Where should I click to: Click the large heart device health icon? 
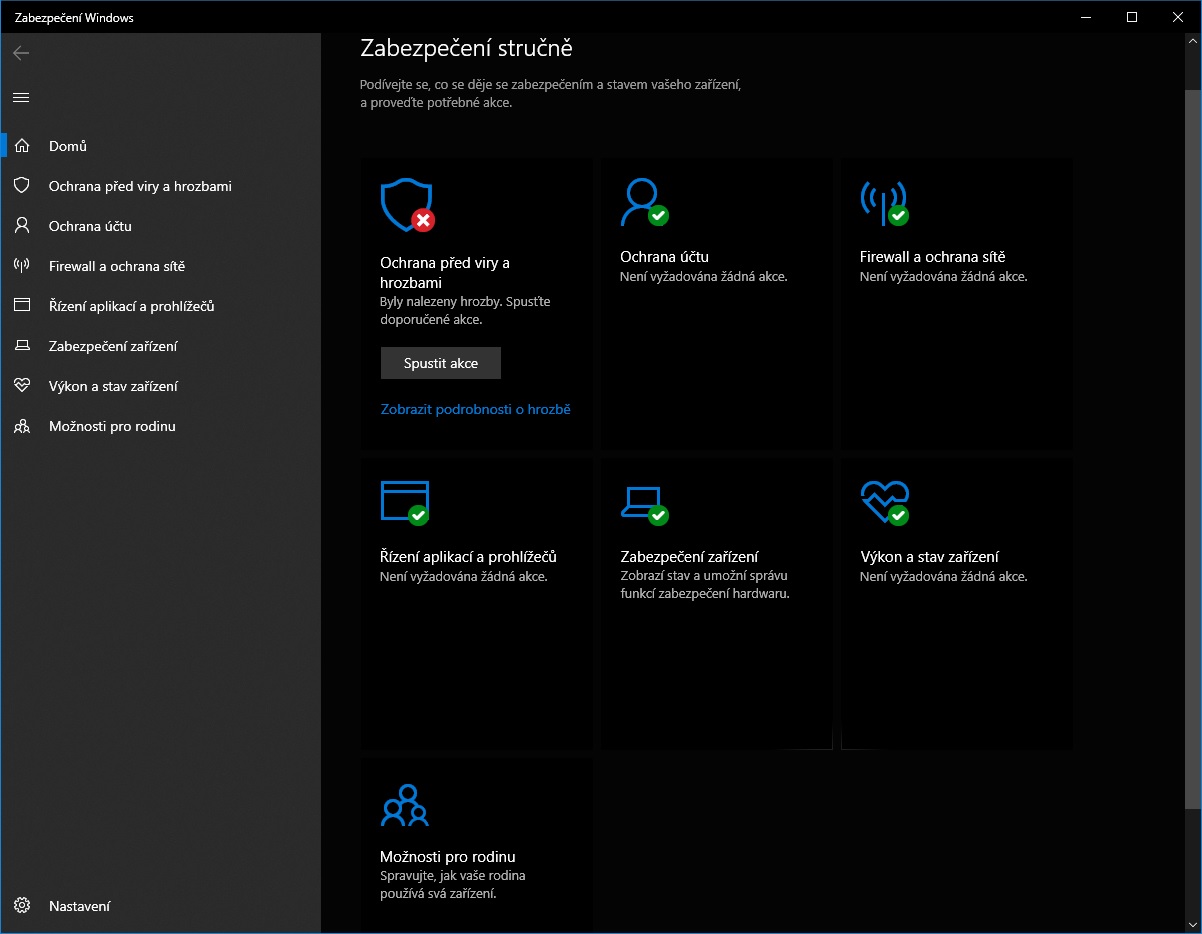tap(884, 503)
